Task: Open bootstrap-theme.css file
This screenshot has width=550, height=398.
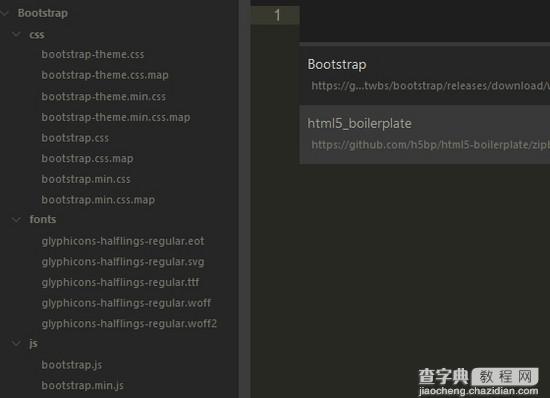Action: pos(93,55)
